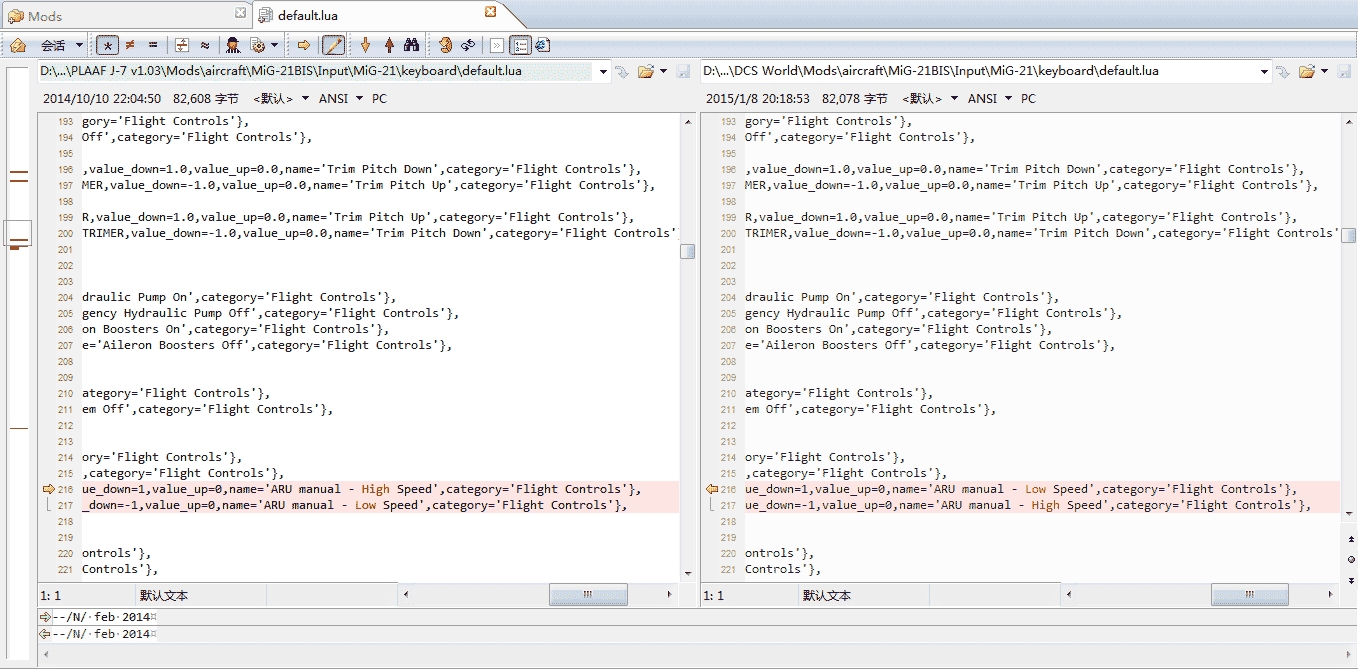Viewport: 1358px width, 669px height.
Task: Click left pane scroll-up arrow
Action: pos(687,121)
